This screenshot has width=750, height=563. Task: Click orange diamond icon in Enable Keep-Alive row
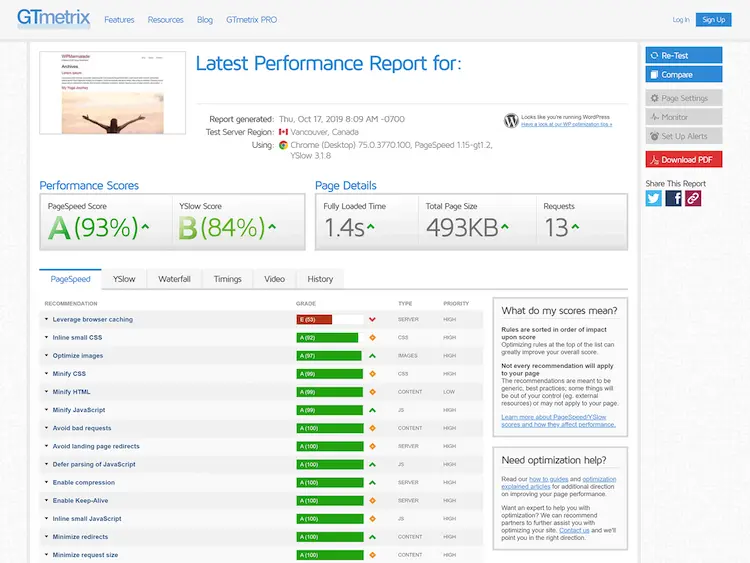click(x=372, y=501)
